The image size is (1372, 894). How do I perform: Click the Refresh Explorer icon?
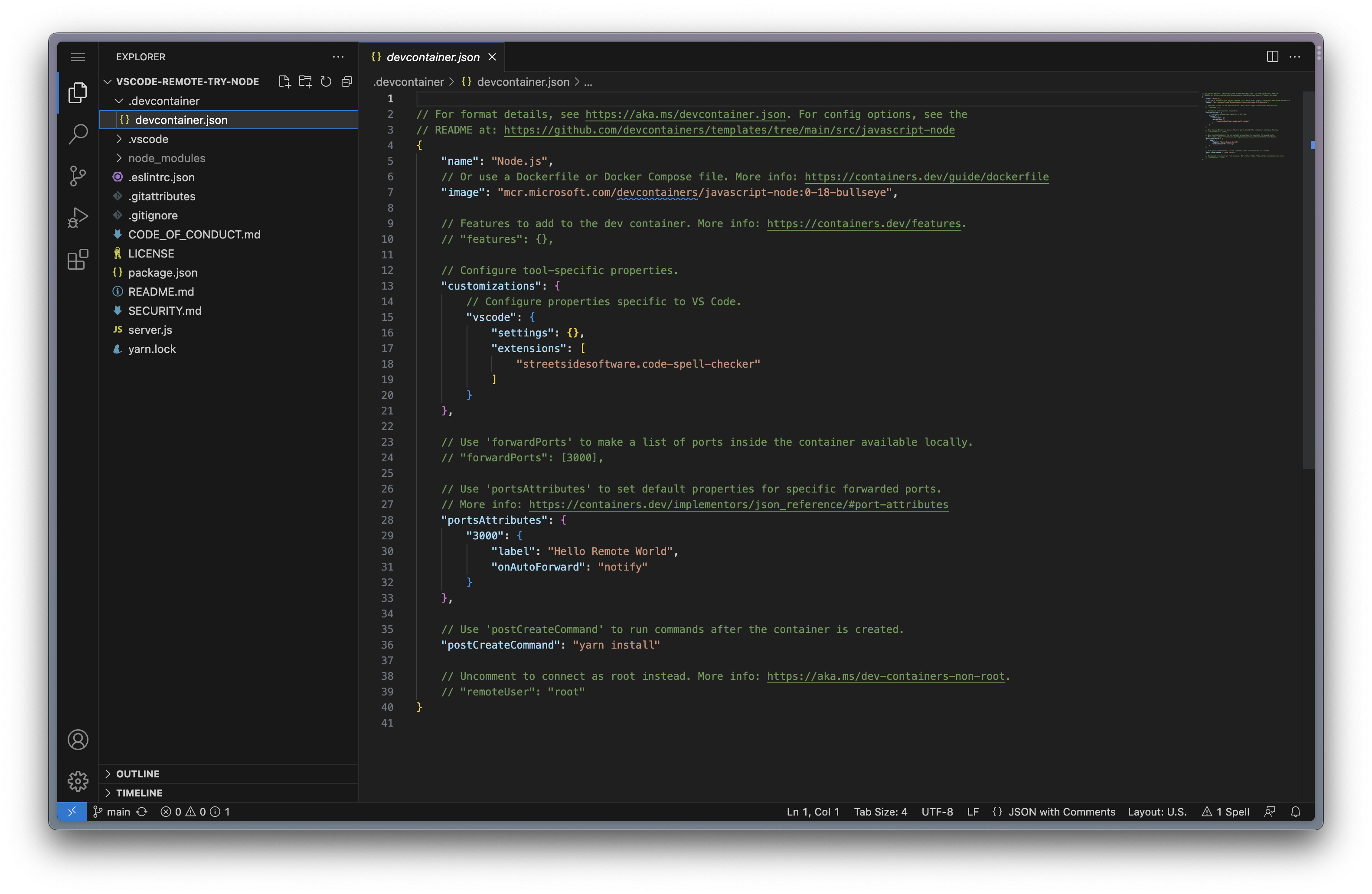pos(326,81)
